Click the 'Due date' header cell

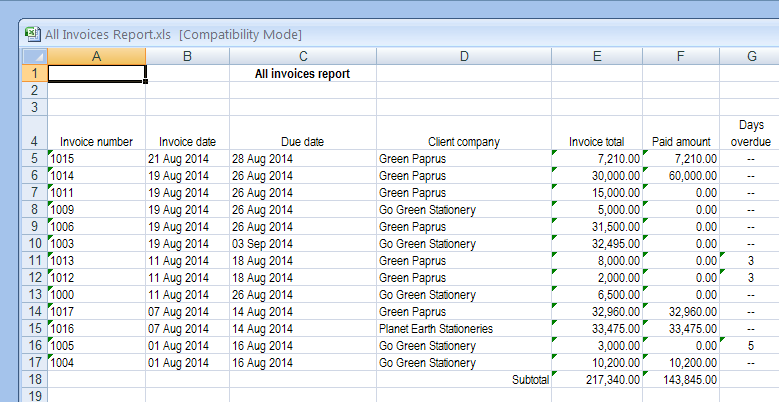pos(303,133)
